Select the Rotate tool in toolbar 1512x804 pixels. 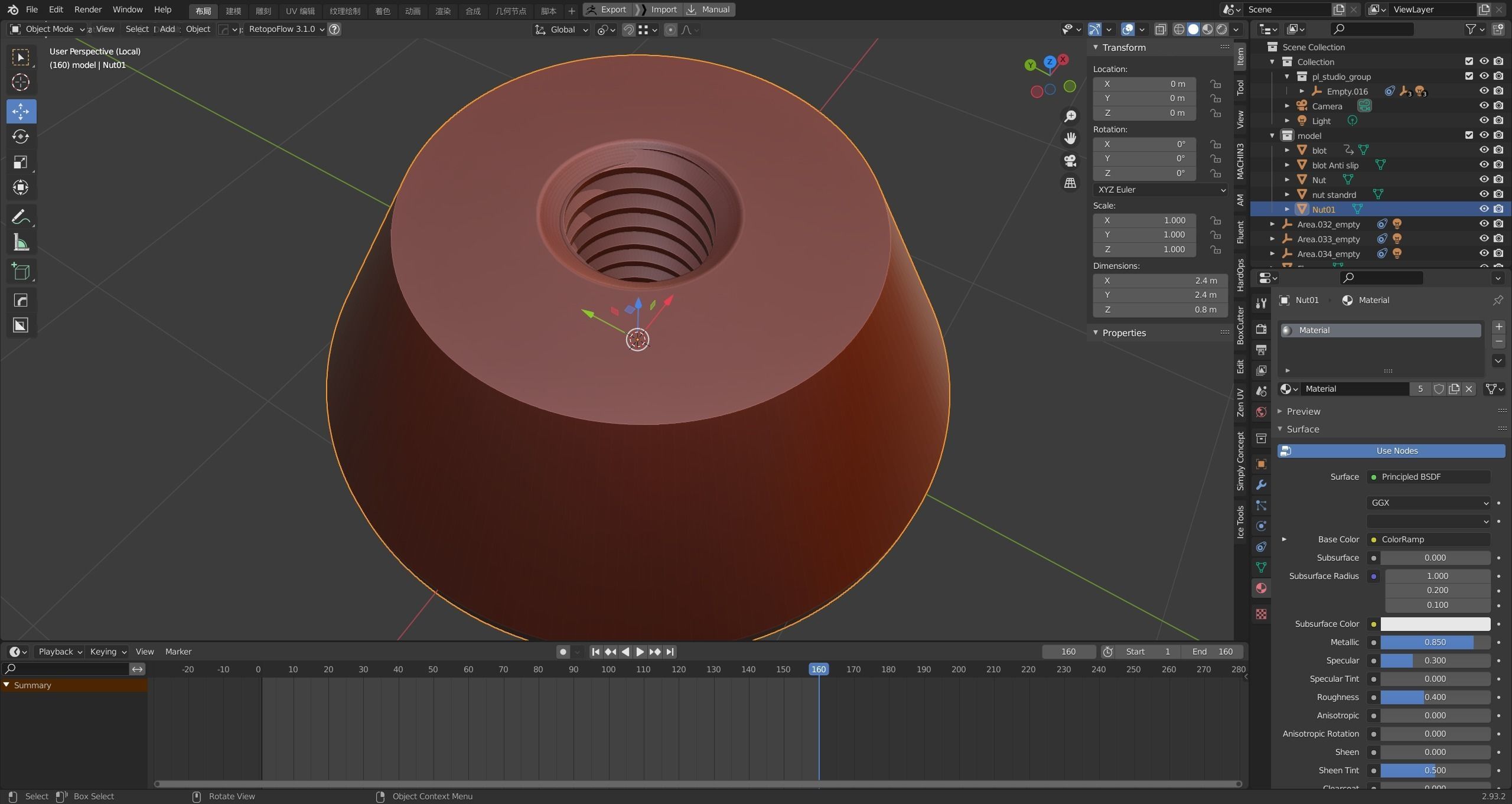[21, 137]
